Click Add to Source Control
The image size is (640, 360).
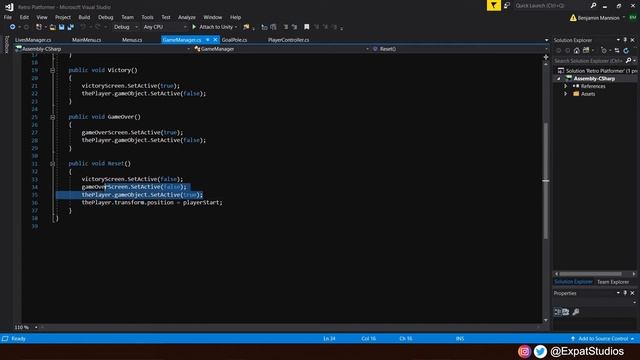coord(603,339)
